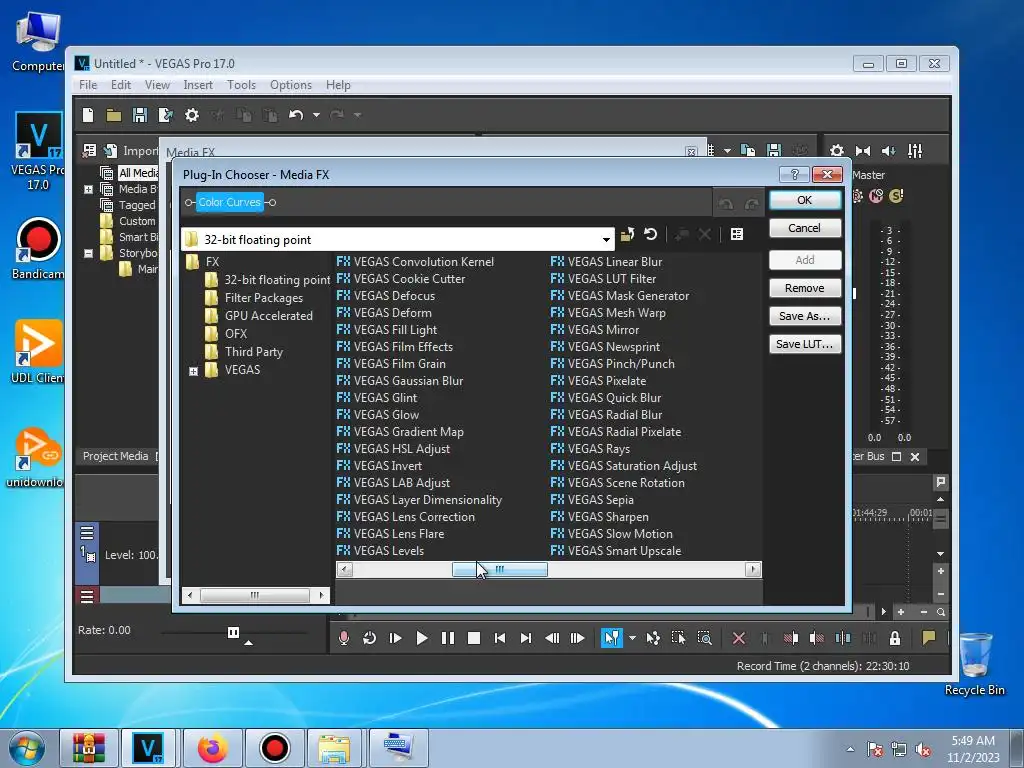Go to Start transport button
The width and height of the screenshot is (1024, 768).
click(x=500, y=638)
